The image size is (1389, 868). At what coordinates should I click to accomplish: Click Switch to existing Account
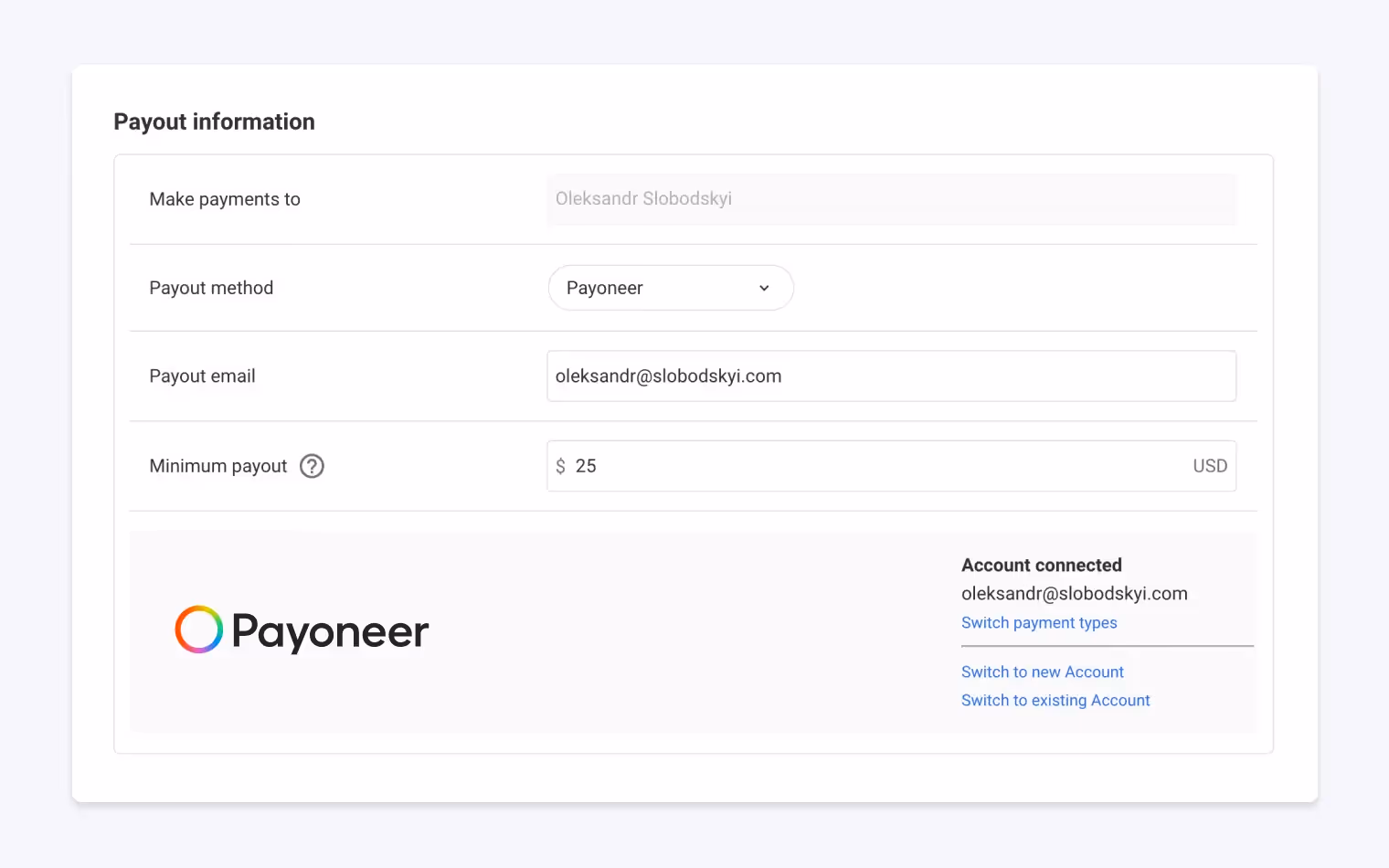(1055, 700)
